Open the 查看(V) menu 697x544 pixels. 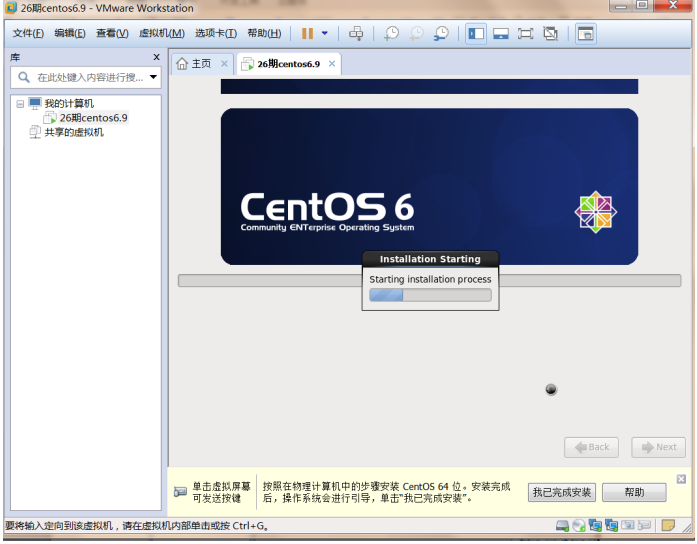[112, 33]
